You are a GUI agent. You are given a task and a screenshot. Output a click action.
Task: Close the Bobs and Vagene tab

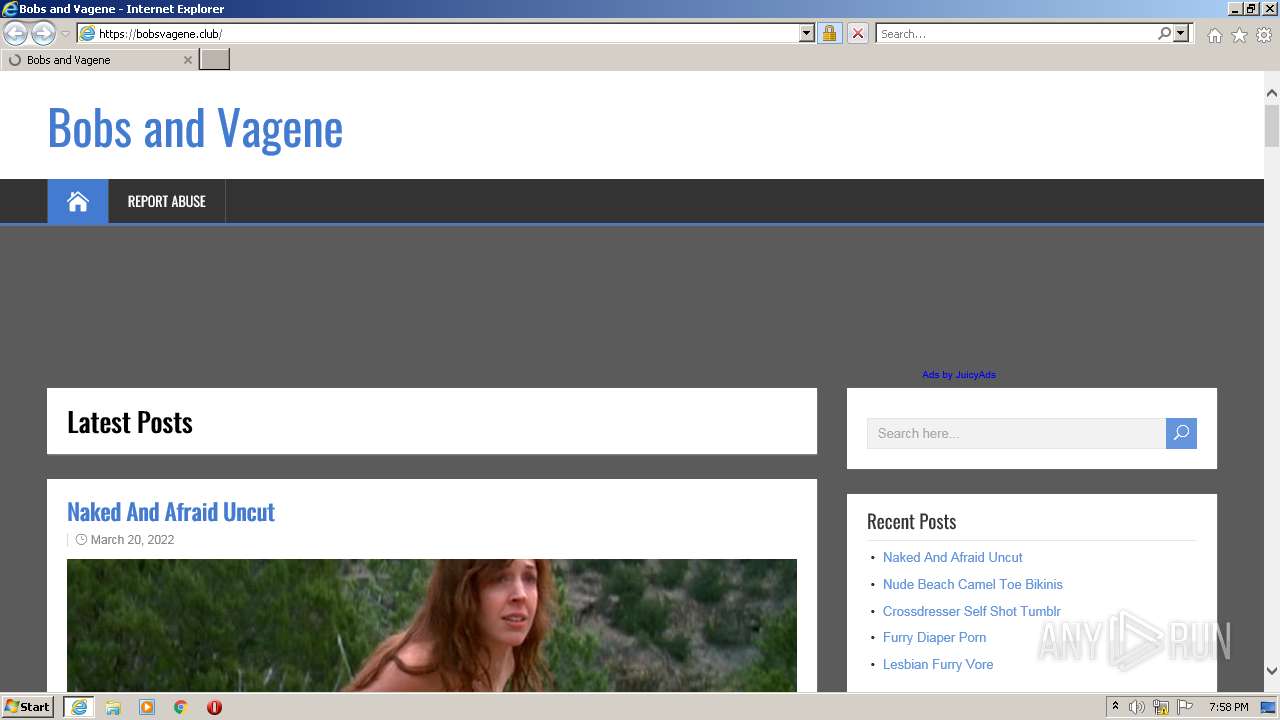[187, 60]
